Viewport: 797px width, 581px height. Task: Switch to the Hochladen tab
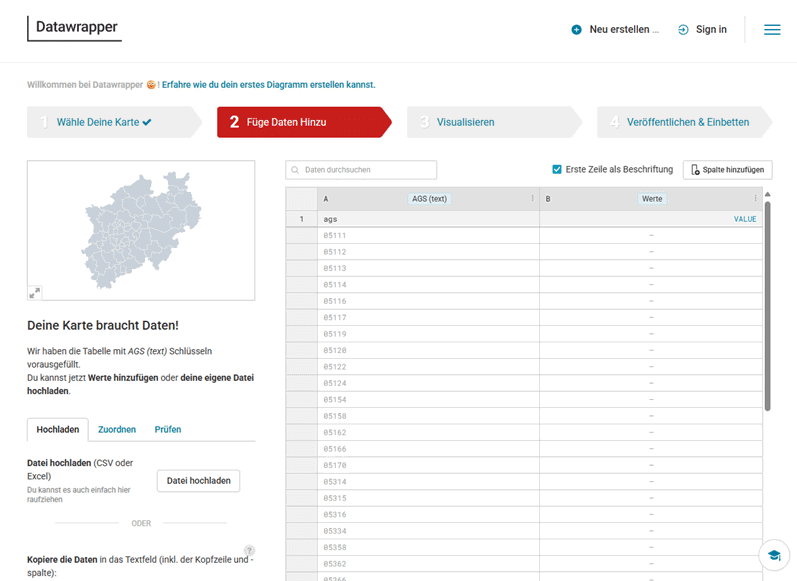[x=58, y=430]
